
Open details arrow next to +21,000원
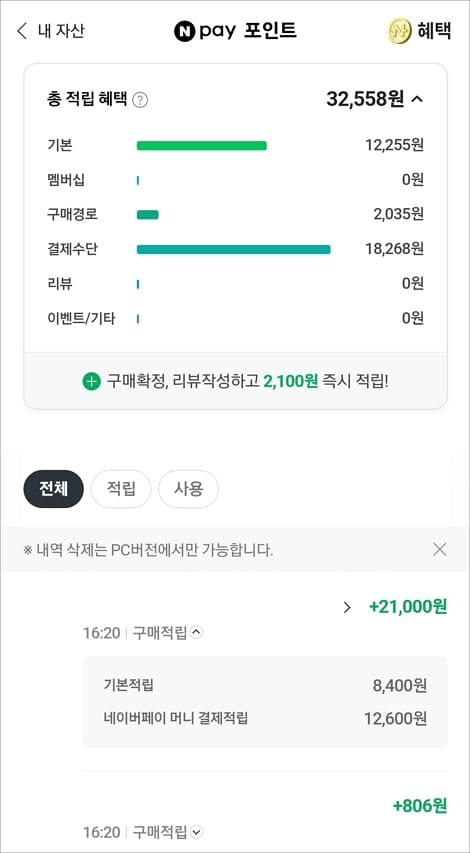pyautogui.click(x=347, y=607)
